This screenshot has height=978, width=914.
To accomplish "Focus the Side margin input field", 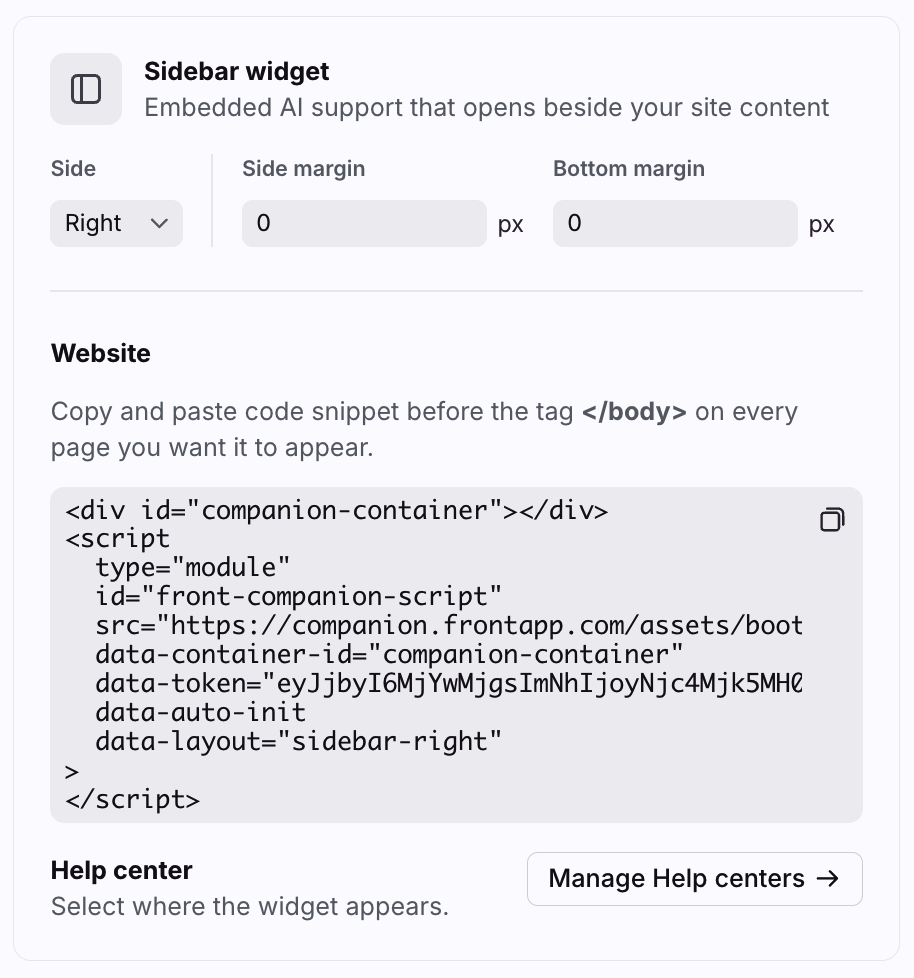I will (364, 223).
